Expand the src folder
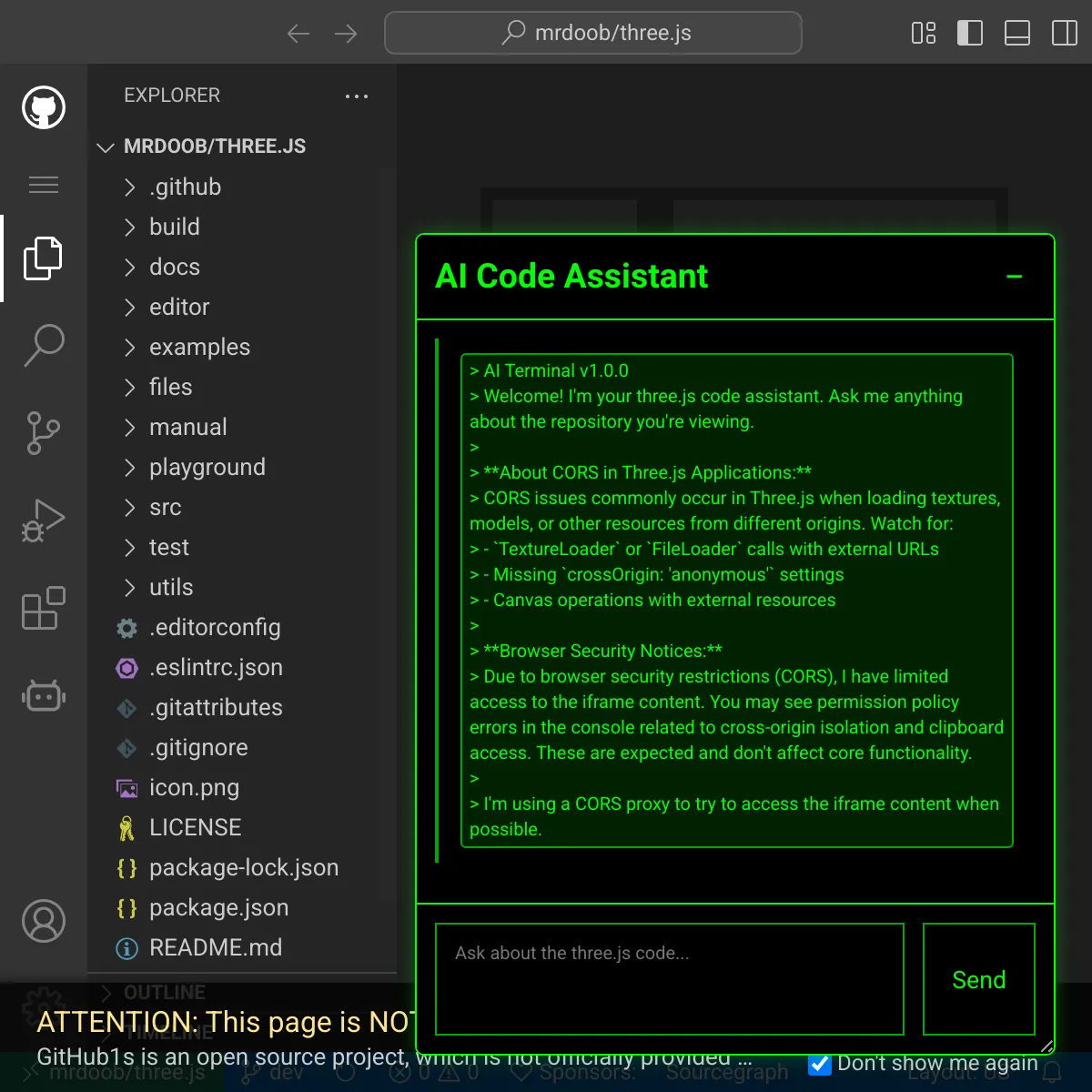 click(165, 508)
